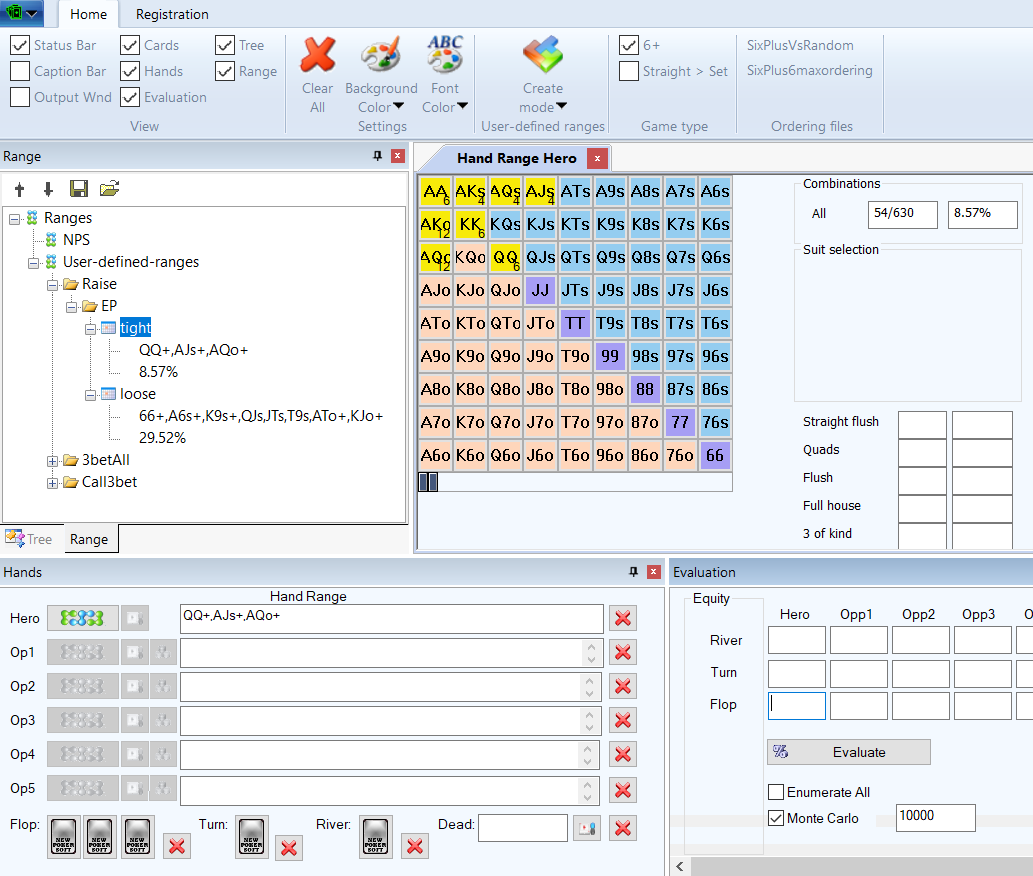The height and width of the screenshot is (876, 1033).
Task: Switch to the Registration ribbon tab
Action: (172, 14)
